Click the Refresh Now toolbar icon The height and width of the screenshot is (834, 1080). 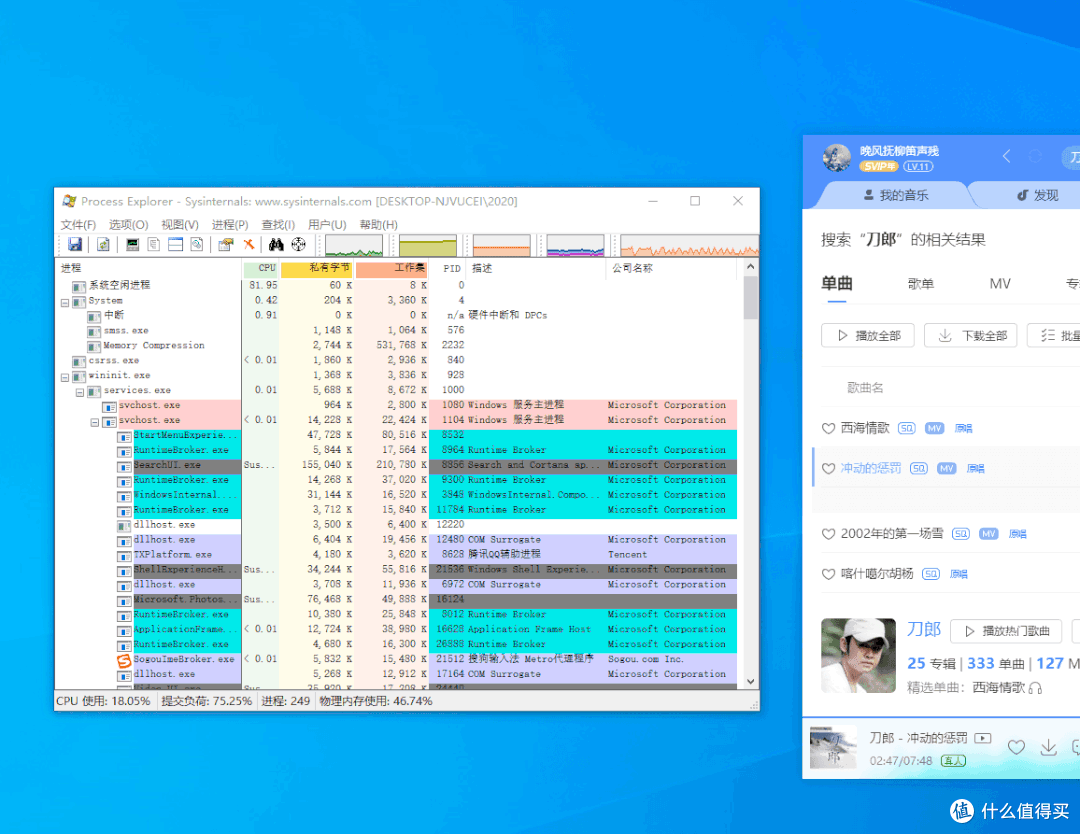pos(103,244)
